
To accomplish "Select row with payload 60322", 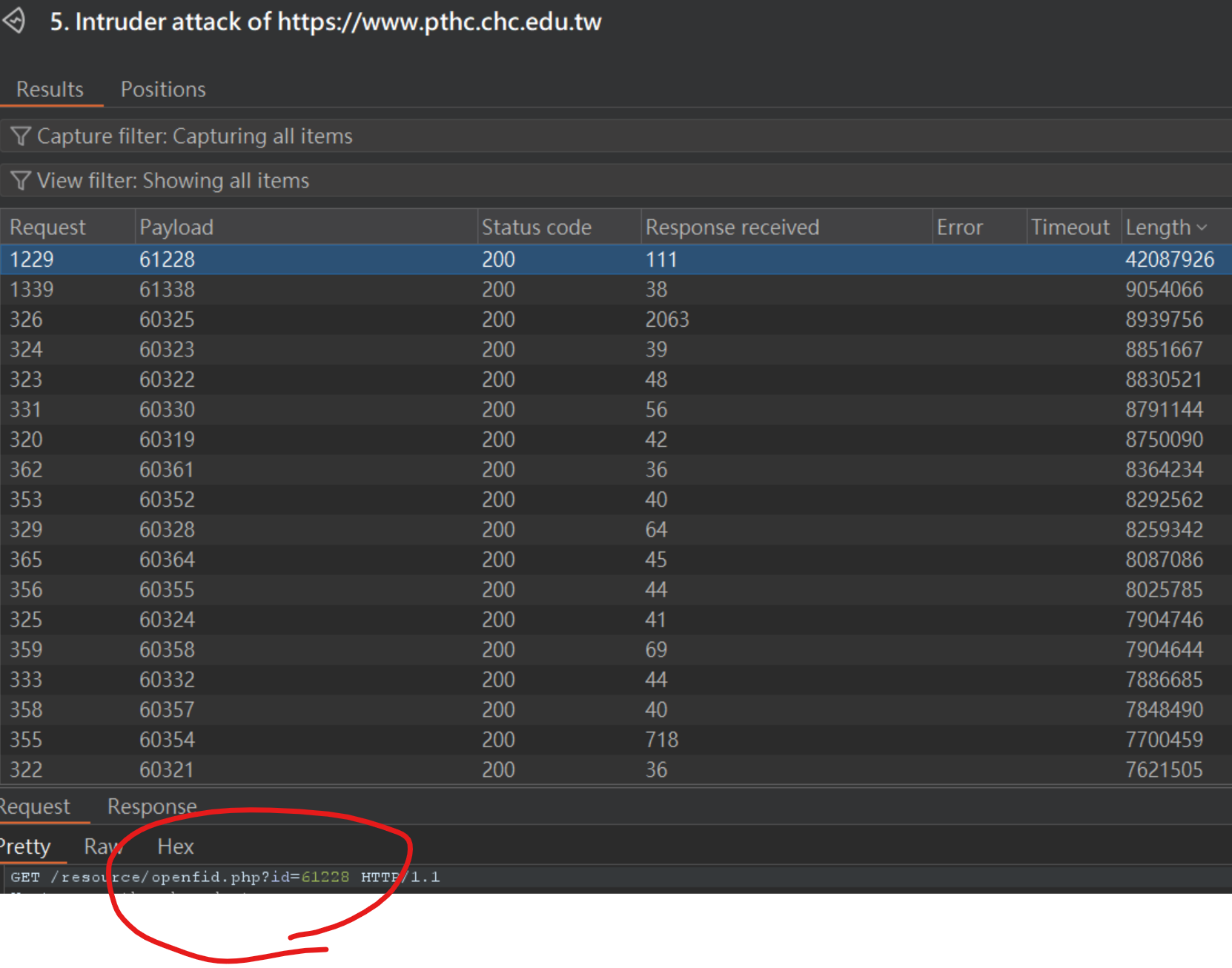I will [x=616, y=379].
